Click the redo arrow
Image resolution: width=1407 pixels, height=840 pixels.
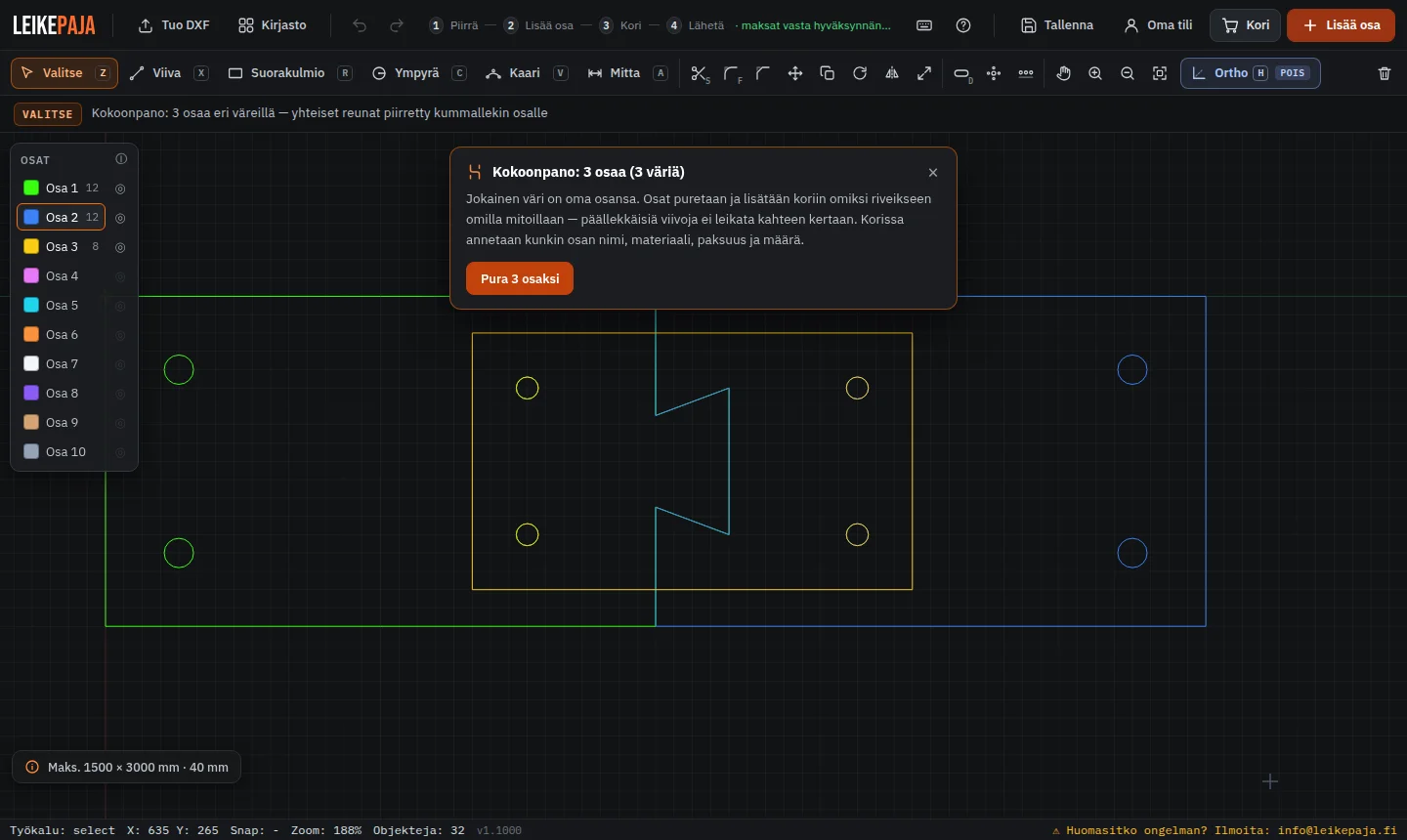pos(397,25)
